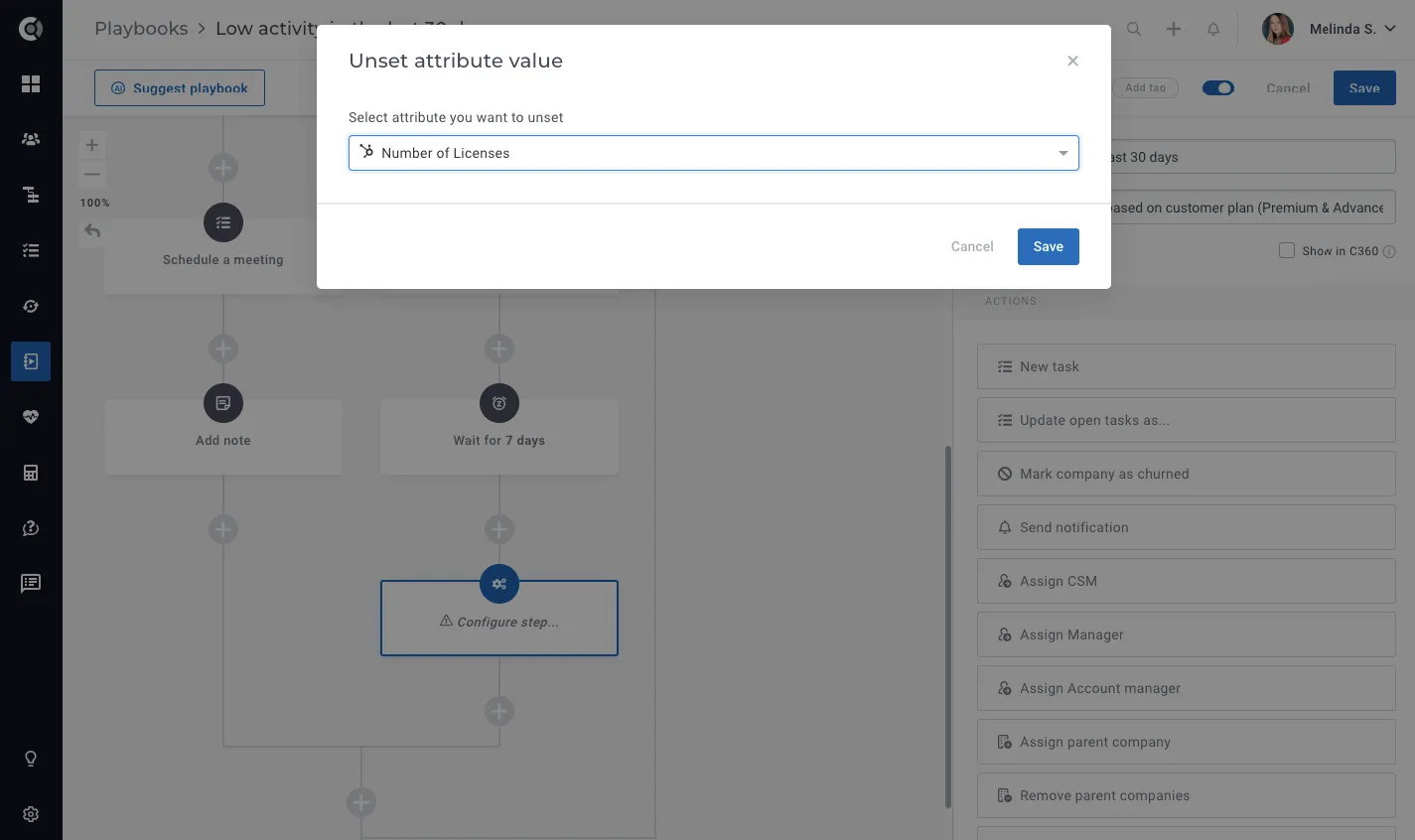Image resolution: width=1415 pixels, height=840 pixels.
Task: Click Save in the Unset attribute dialog
Action: tap(1049, 247)
